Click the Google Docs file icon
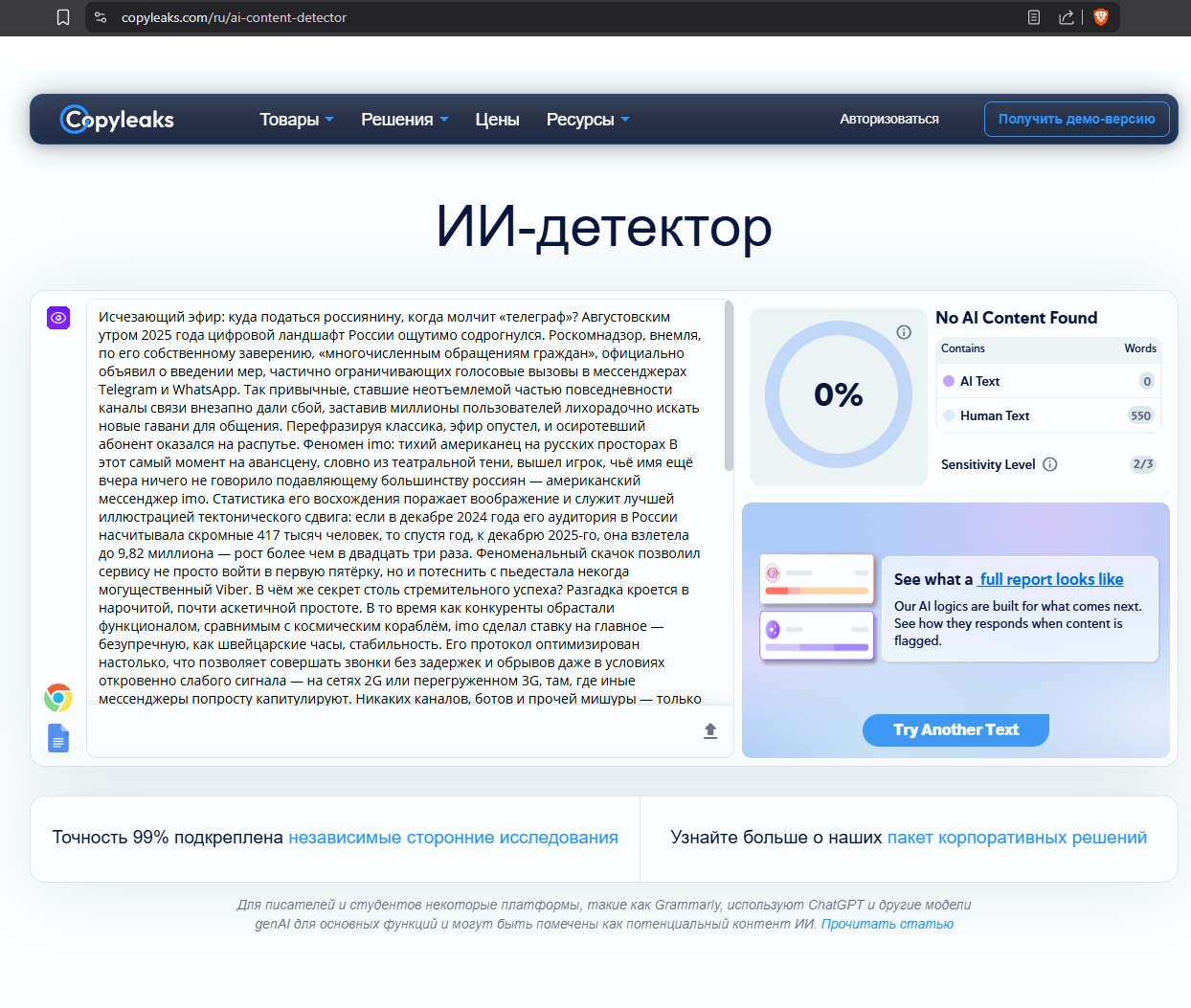Screen dimensions: 1191x1008 pyautogui.click(x=58, y=738)
